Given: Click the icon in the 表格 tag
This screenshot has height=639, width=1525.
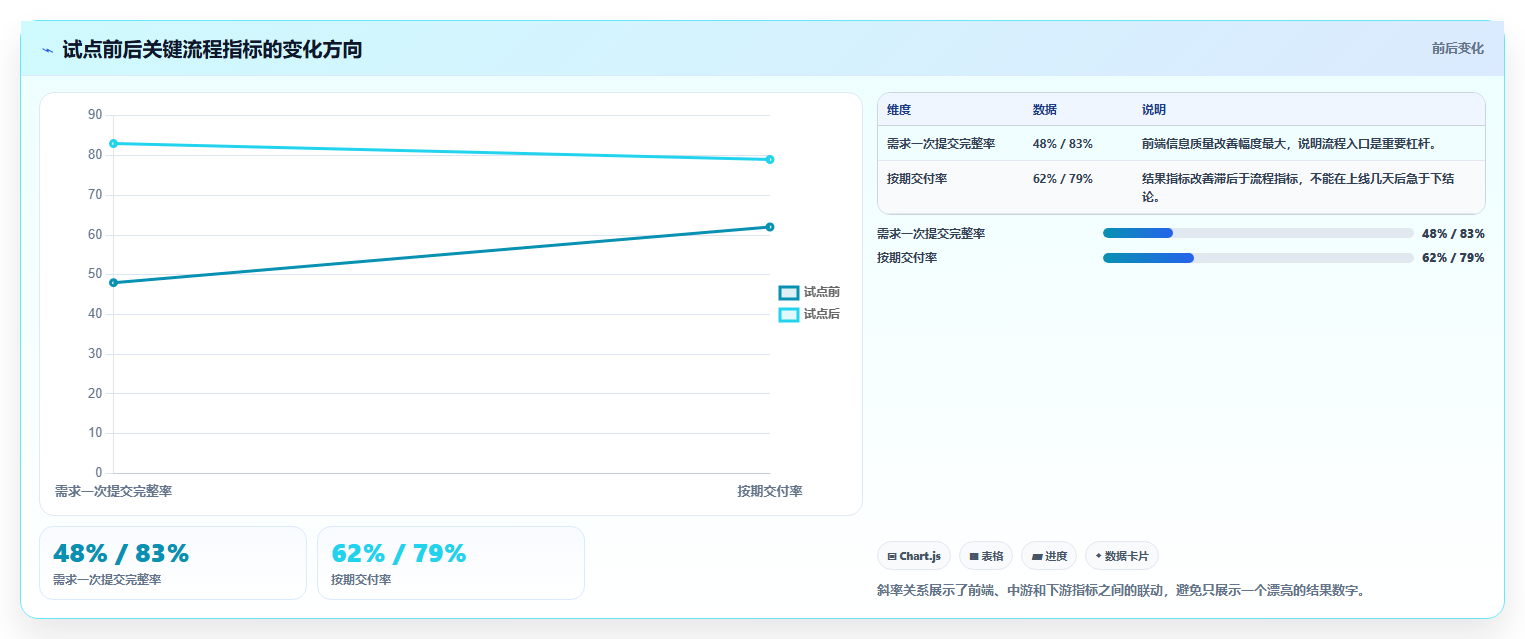Looking at the screenshot, I should point(974,556).
